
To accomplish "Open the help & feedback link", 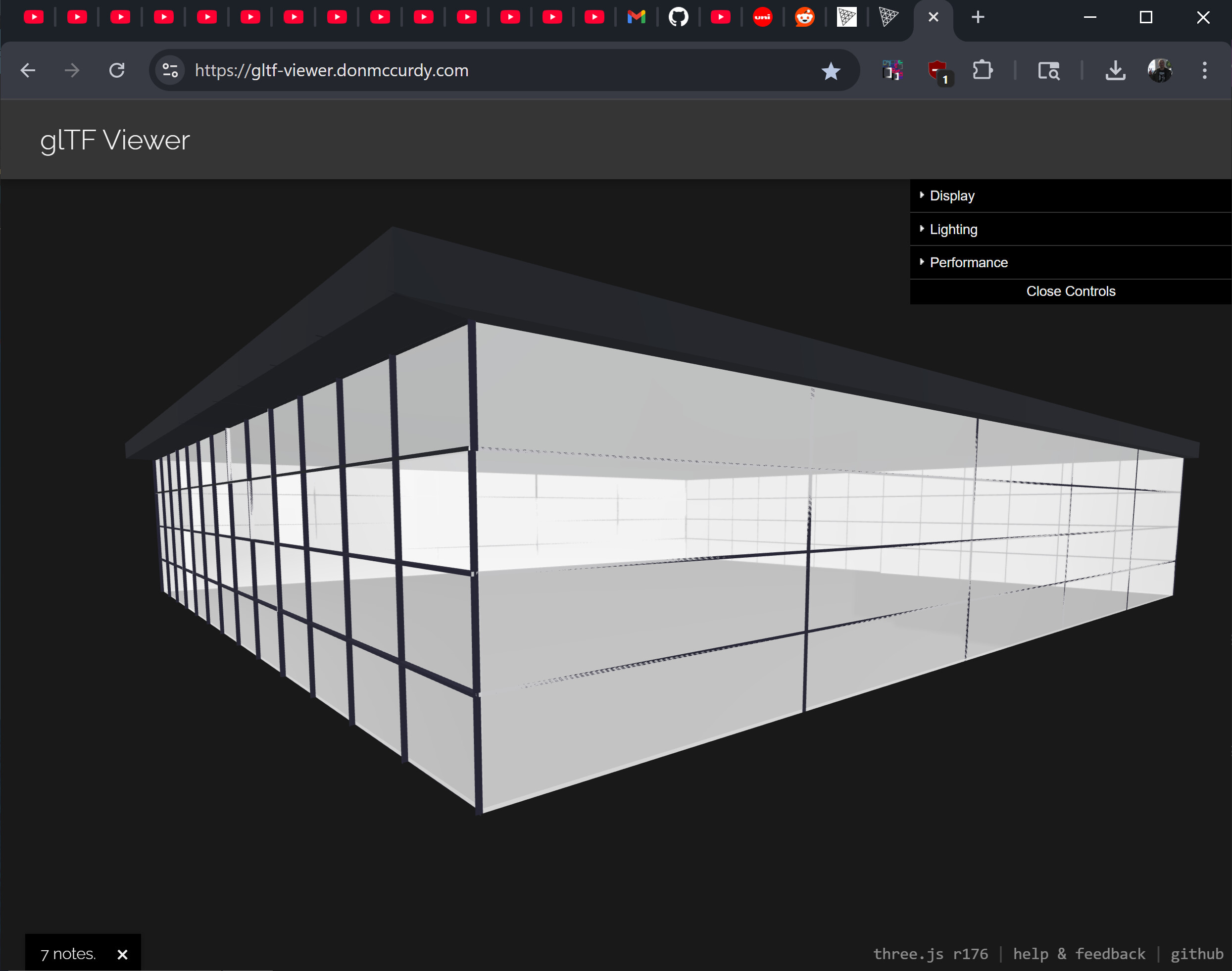I will pyautogui.click(x=1079, y=954).
